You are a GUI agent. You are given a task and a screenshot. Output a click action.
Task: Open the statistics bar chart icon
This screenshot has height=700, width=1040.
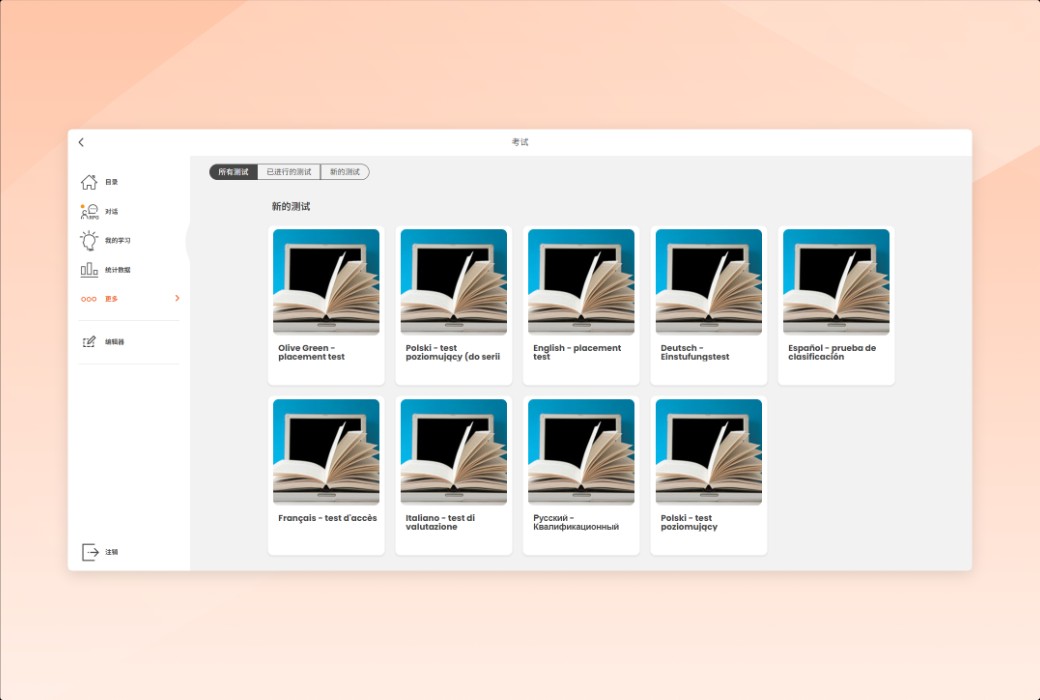(89, 270)
